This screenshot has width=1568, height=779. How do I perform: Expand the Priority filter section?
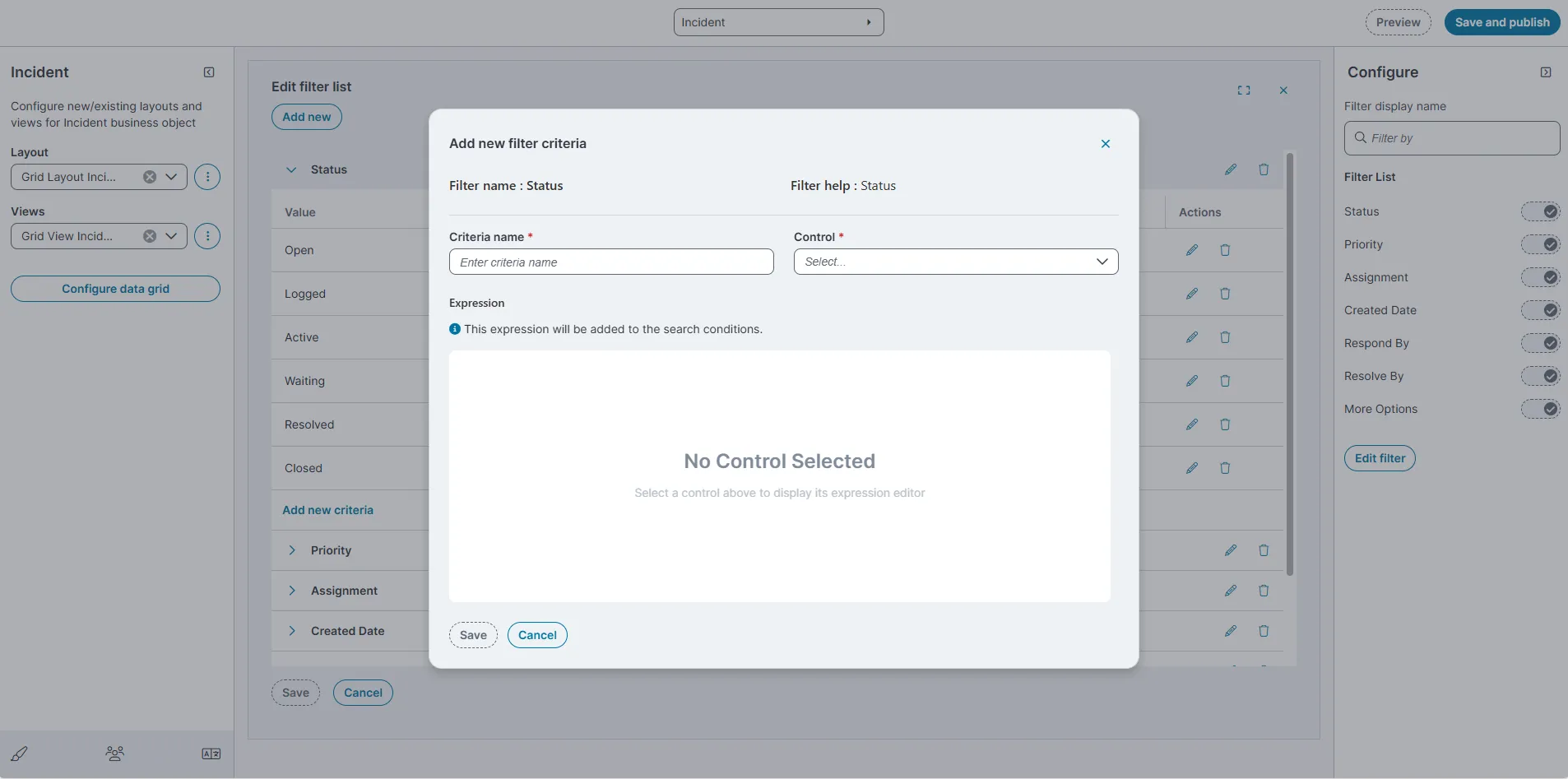(x=291, y=550)
